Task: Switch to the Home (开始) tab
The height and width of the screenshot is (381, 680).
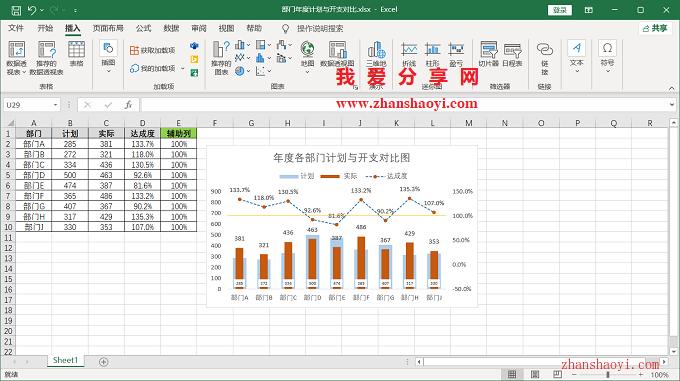Action: click(x=45, y=28)
